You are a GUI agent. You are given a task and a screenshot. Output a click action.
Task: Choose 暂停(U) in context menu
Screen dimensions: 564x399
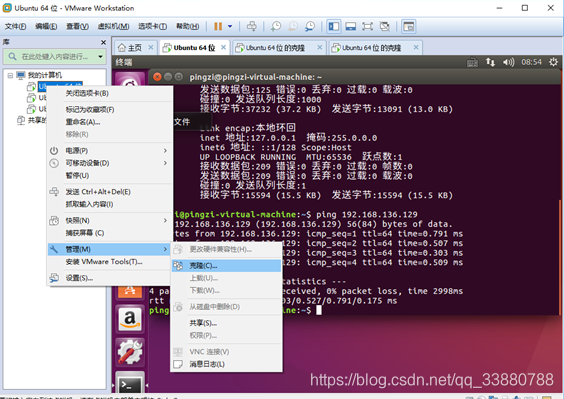(x=110, y=175)
